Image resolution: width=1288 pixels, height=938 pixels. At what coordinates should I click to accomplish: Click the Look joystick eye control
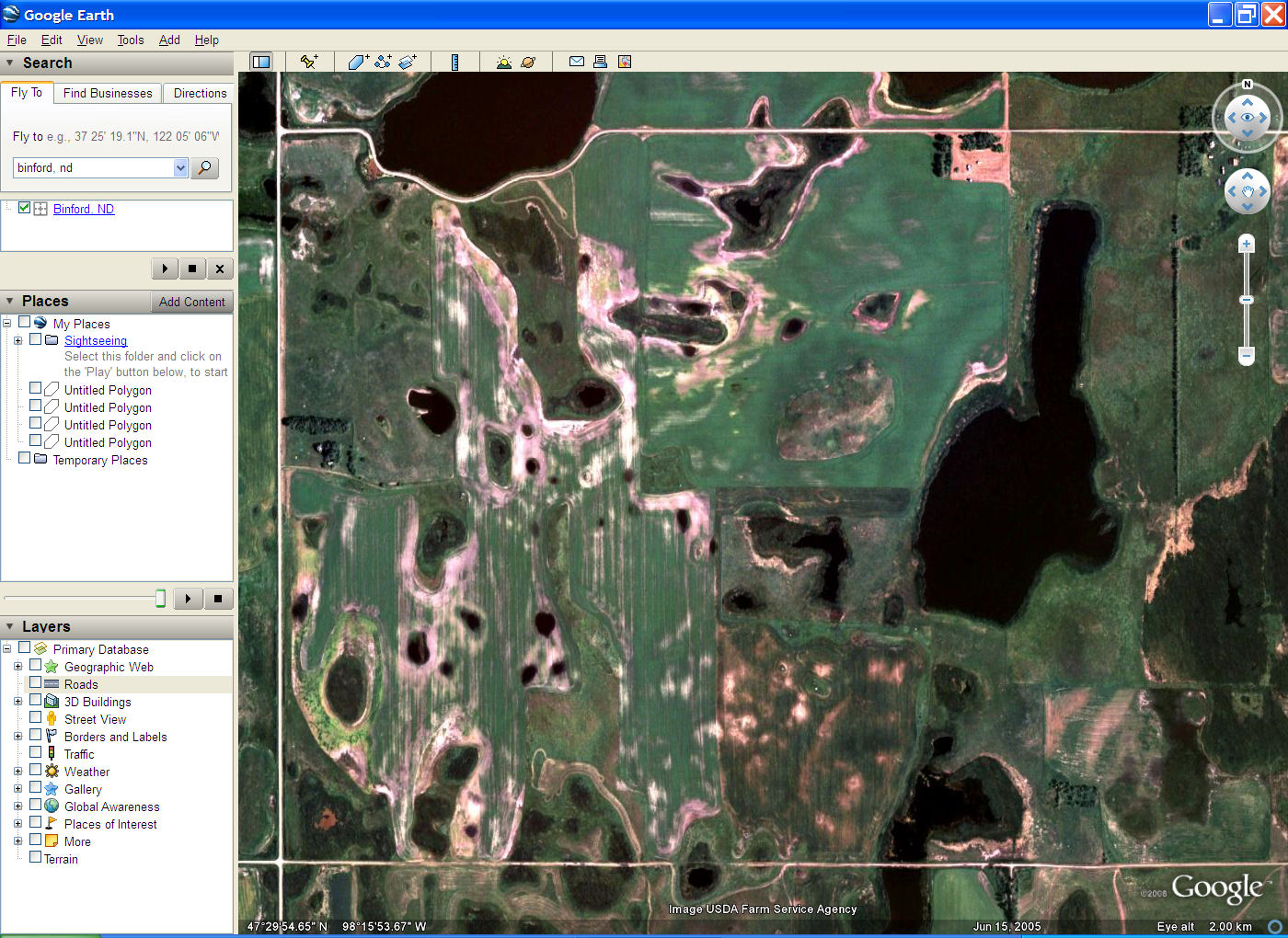pos(1248,118)
